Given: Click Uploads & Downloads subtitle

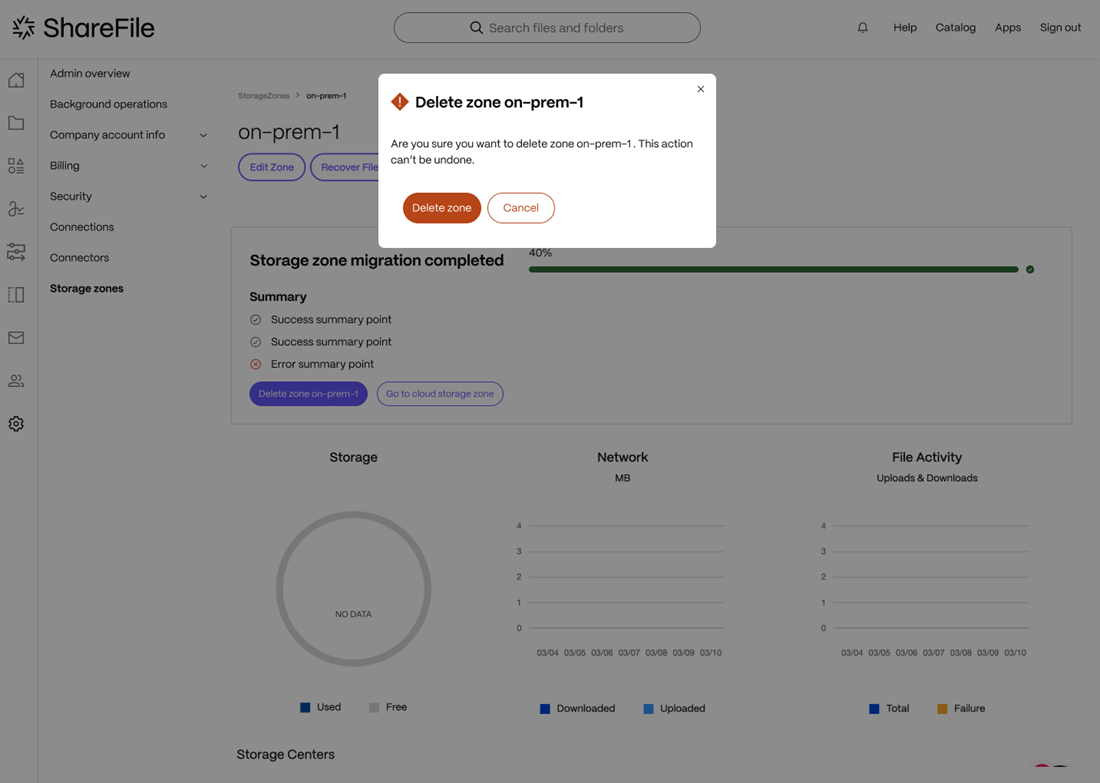Looking at the screenshot, I should pyautogui.click(x=927, y=478).
